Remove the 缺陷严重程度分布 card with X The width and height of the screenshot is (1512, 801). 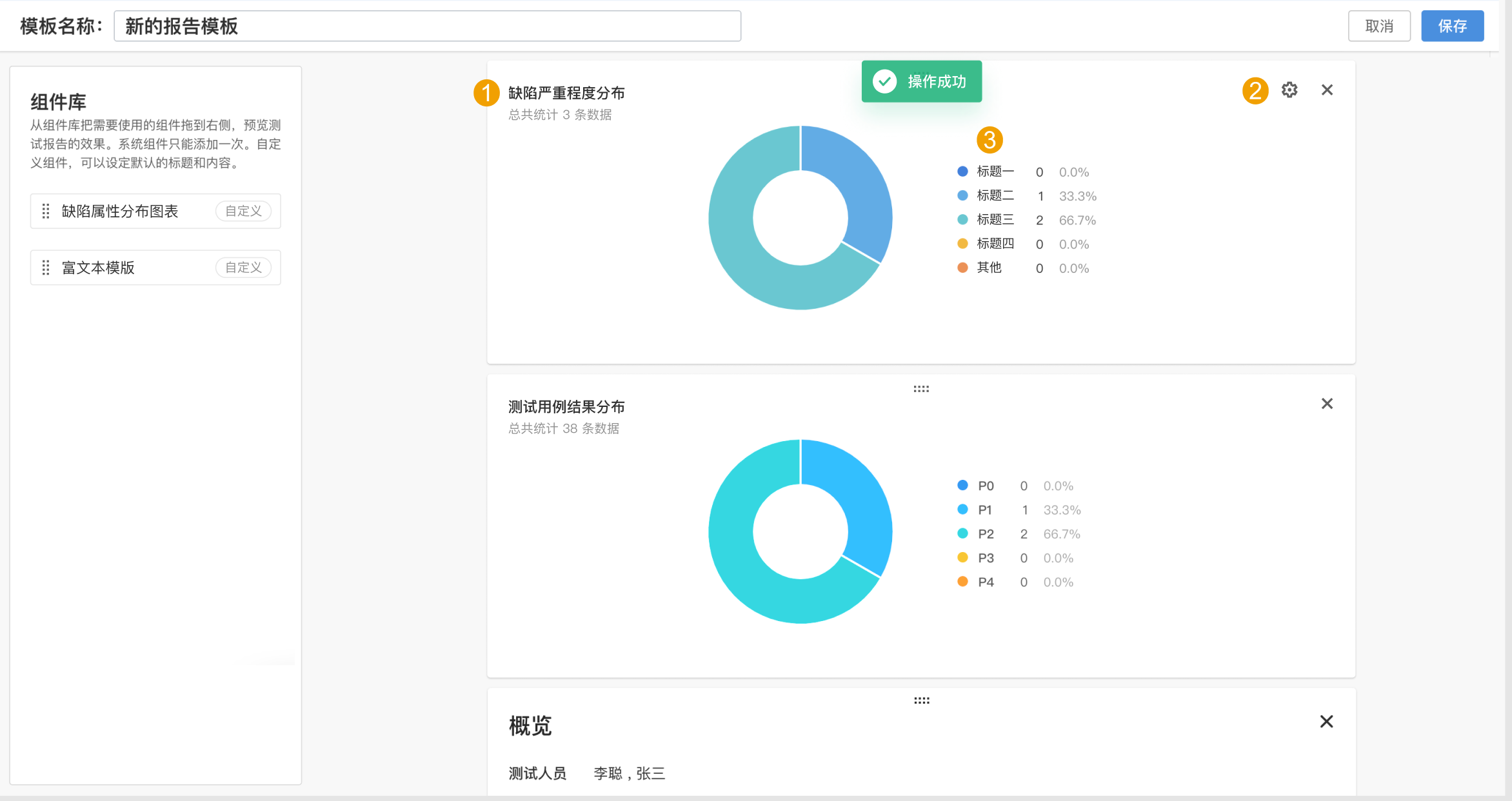(x=1326, y=90)
